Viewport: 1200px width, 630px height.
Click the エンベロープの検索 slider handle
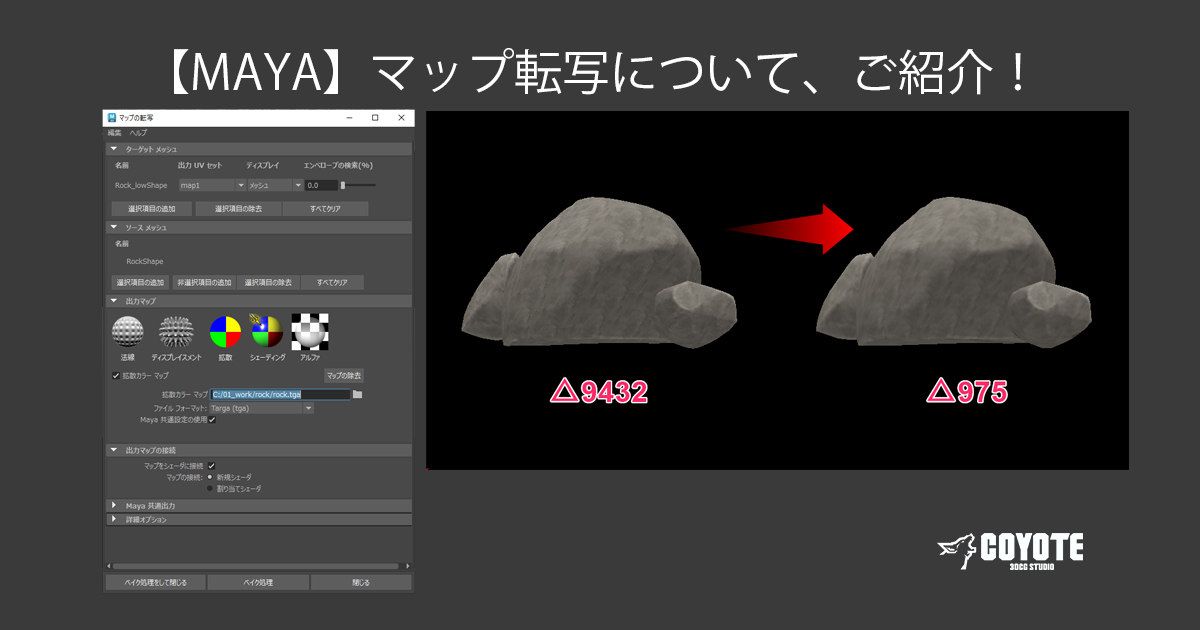343,185
